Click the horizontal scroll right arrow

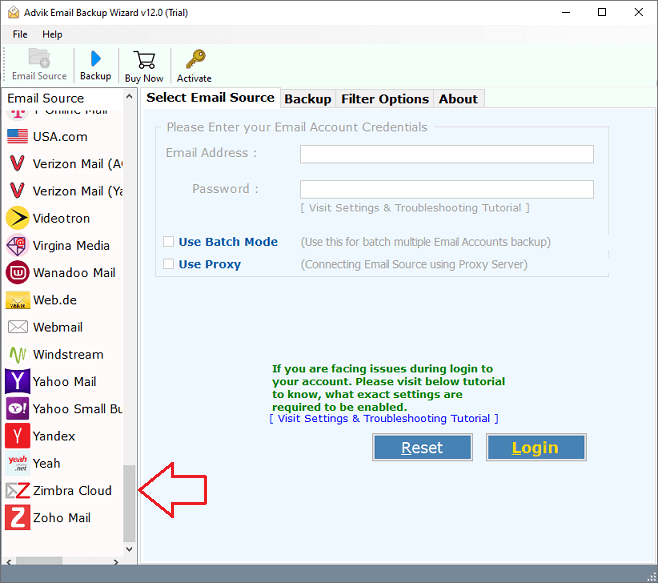[116, 561]
